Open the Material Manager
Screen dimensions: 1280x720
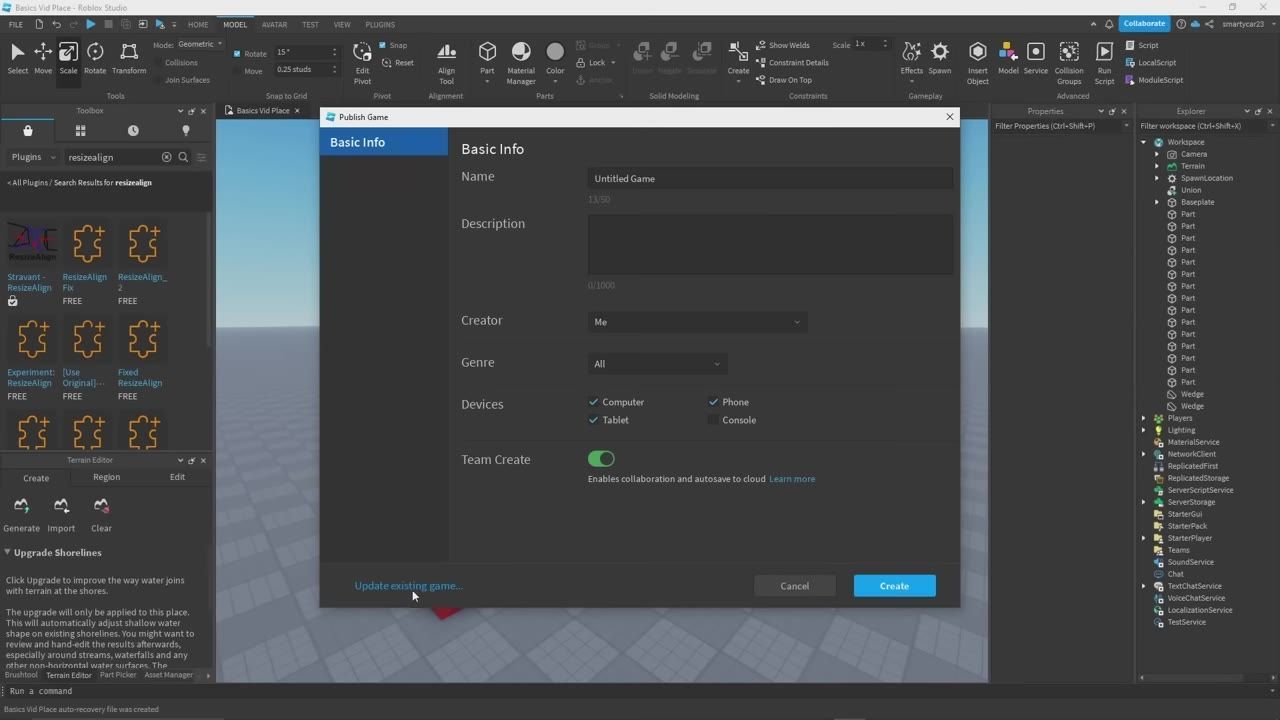[521, 63]
